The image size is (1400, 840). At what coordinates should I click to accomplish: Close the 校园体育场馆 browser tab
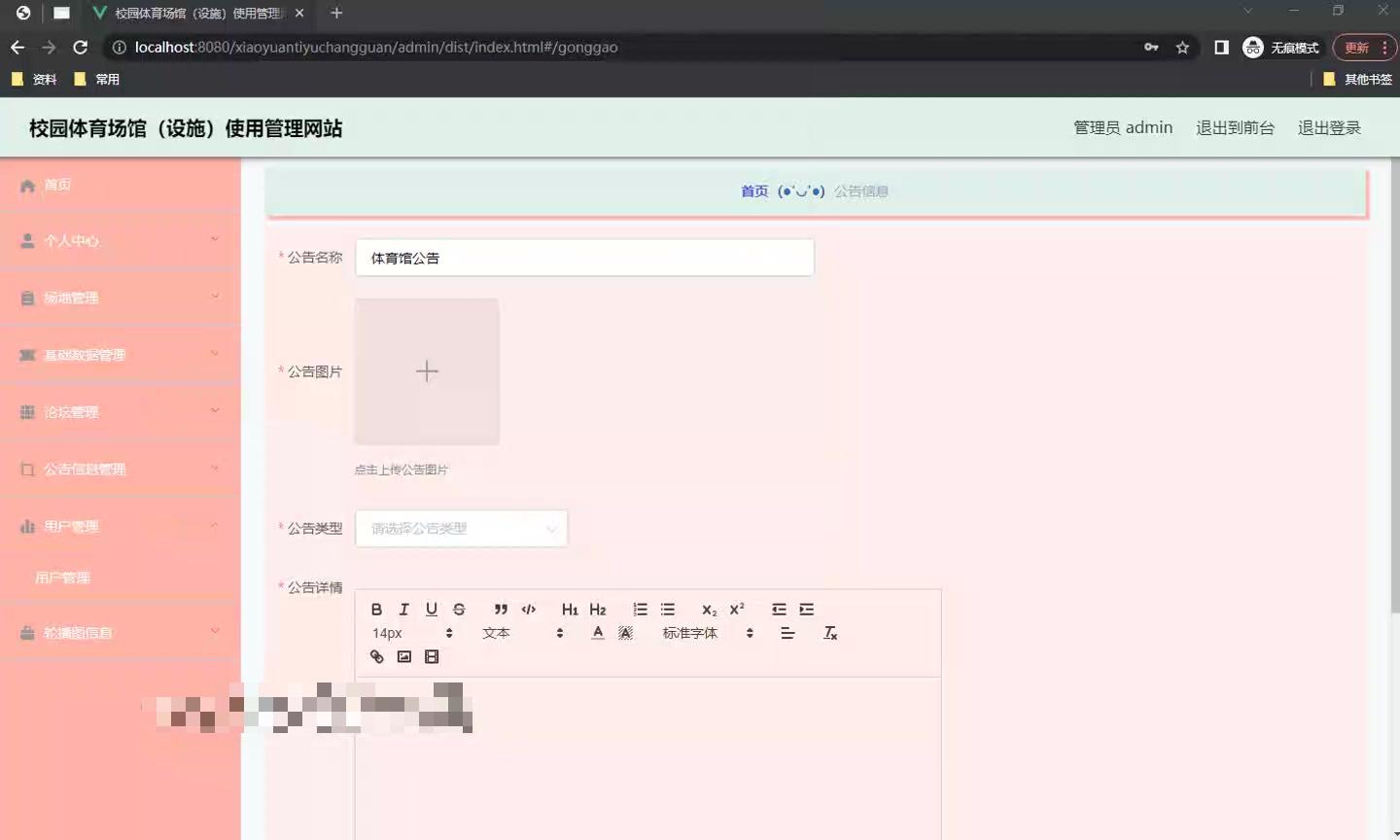(299, 14)
